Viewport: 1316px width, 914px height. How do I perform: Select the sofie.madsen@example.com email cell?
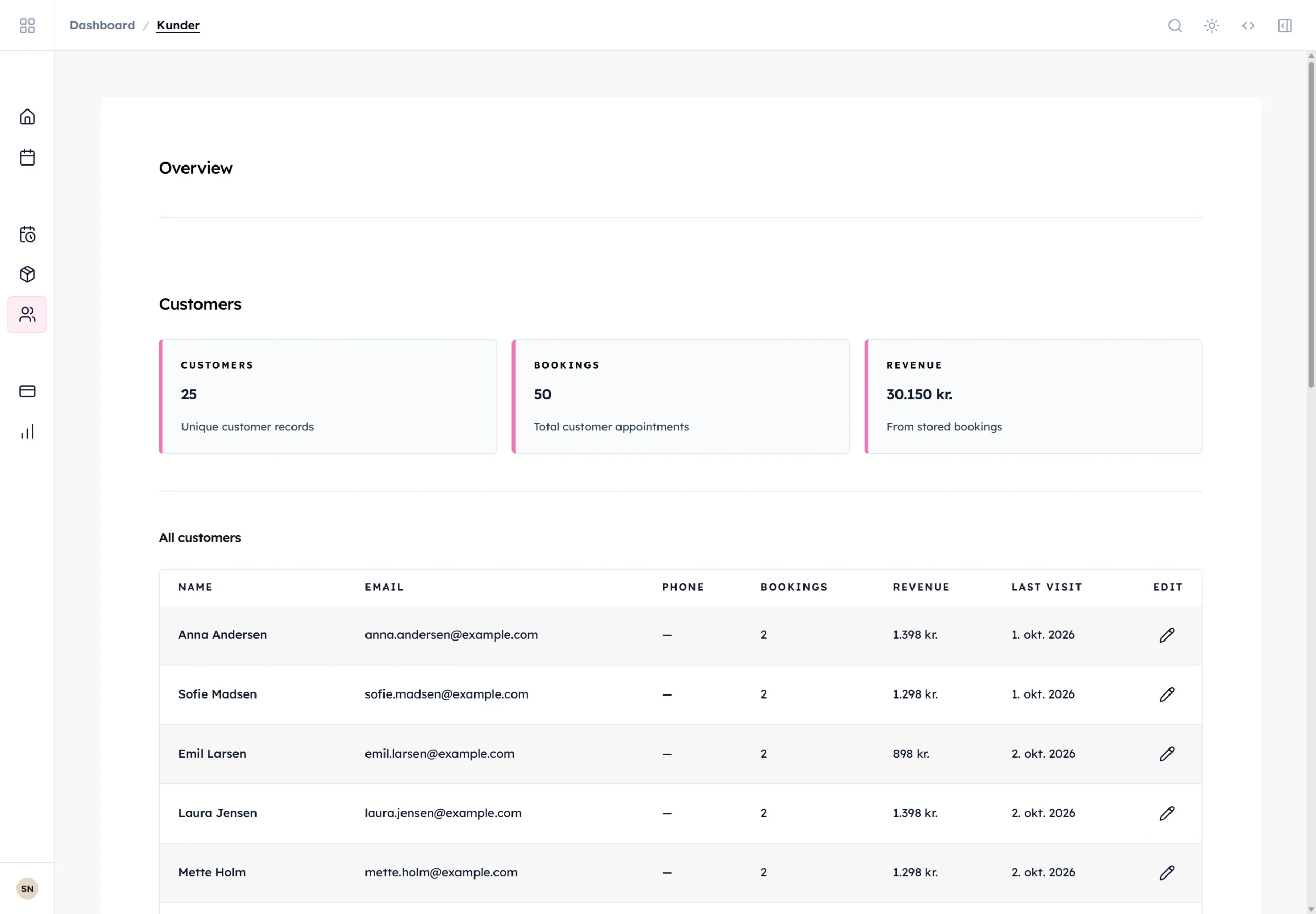pos(447,694)
